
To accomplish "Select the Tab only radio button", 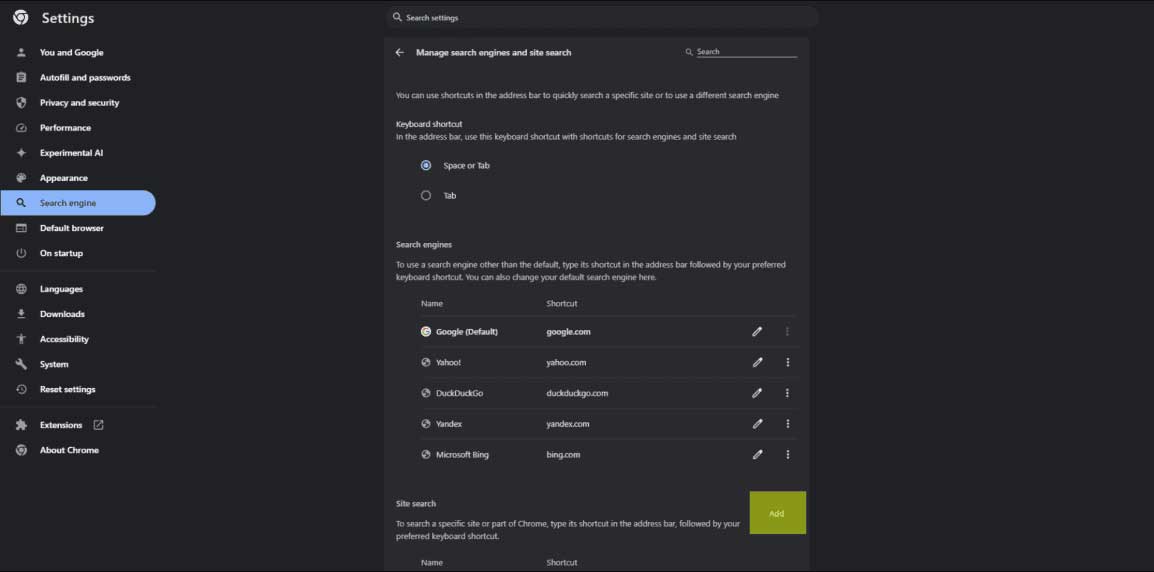I will click(x=426, y=196).
